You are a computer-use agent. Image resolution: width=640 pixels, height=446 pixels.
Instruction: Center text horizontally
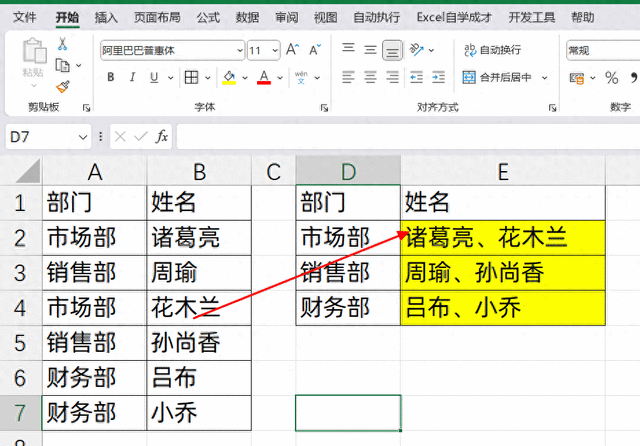[x=370, y=77]
